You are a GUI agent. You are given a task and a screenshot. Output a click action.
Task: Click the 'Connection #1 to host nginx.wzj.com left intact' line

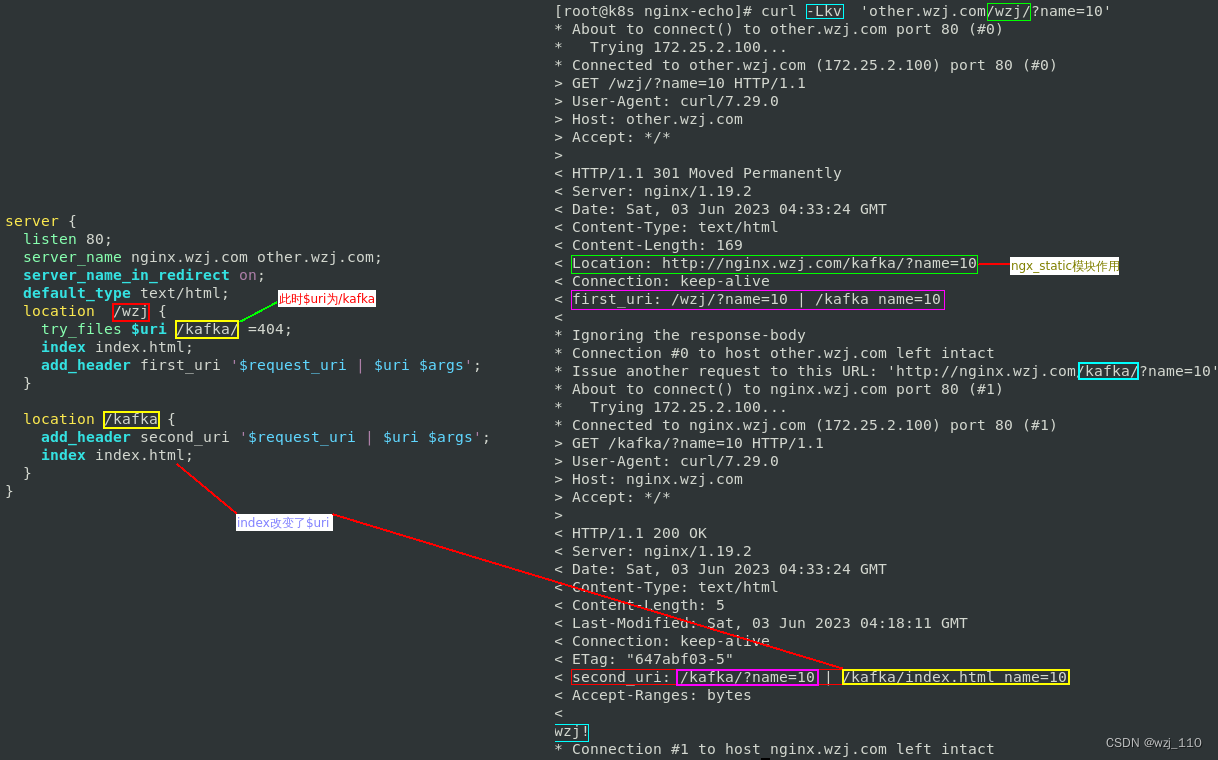(774, 749)
